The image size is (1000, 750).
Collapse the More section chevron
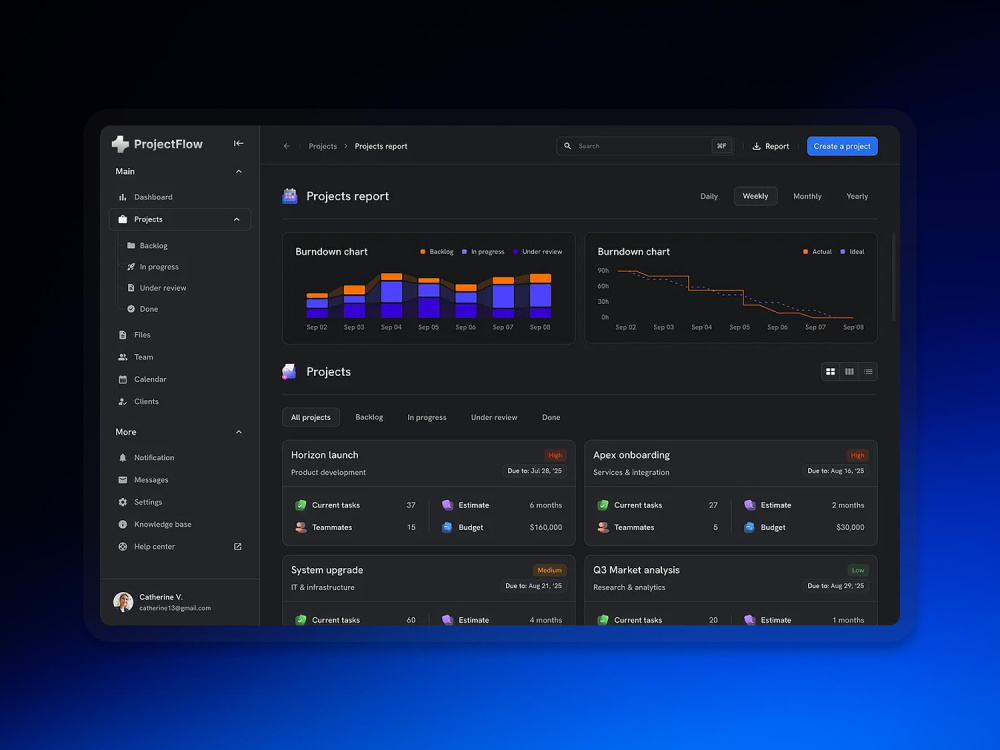(x=239, y=432)
